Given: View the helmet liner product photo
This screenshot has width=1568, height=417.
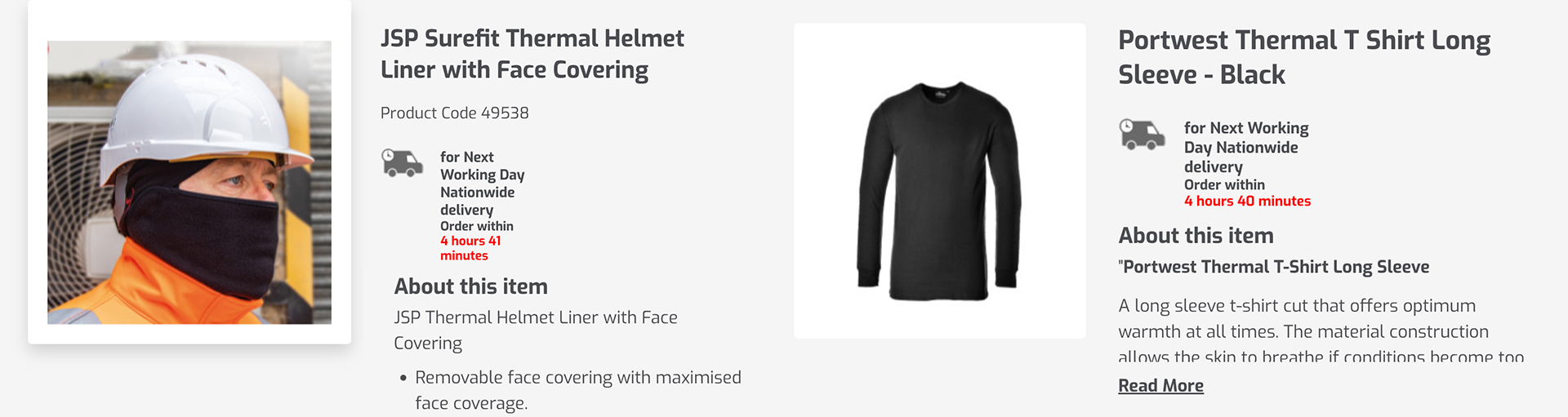Looking at the screenshot, I should (189, 183).
